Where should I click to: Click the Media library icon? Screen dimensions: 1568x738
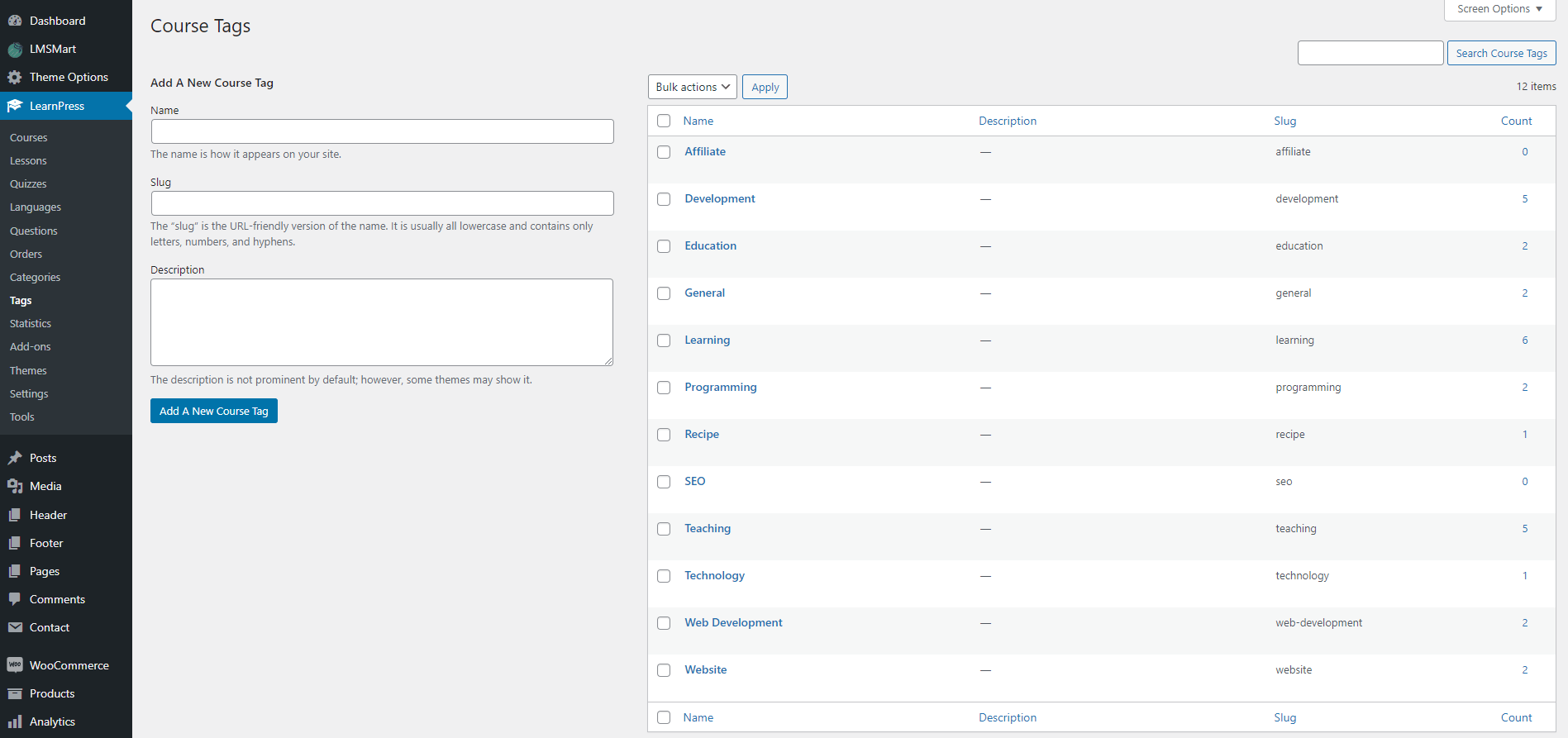(15, 486)
